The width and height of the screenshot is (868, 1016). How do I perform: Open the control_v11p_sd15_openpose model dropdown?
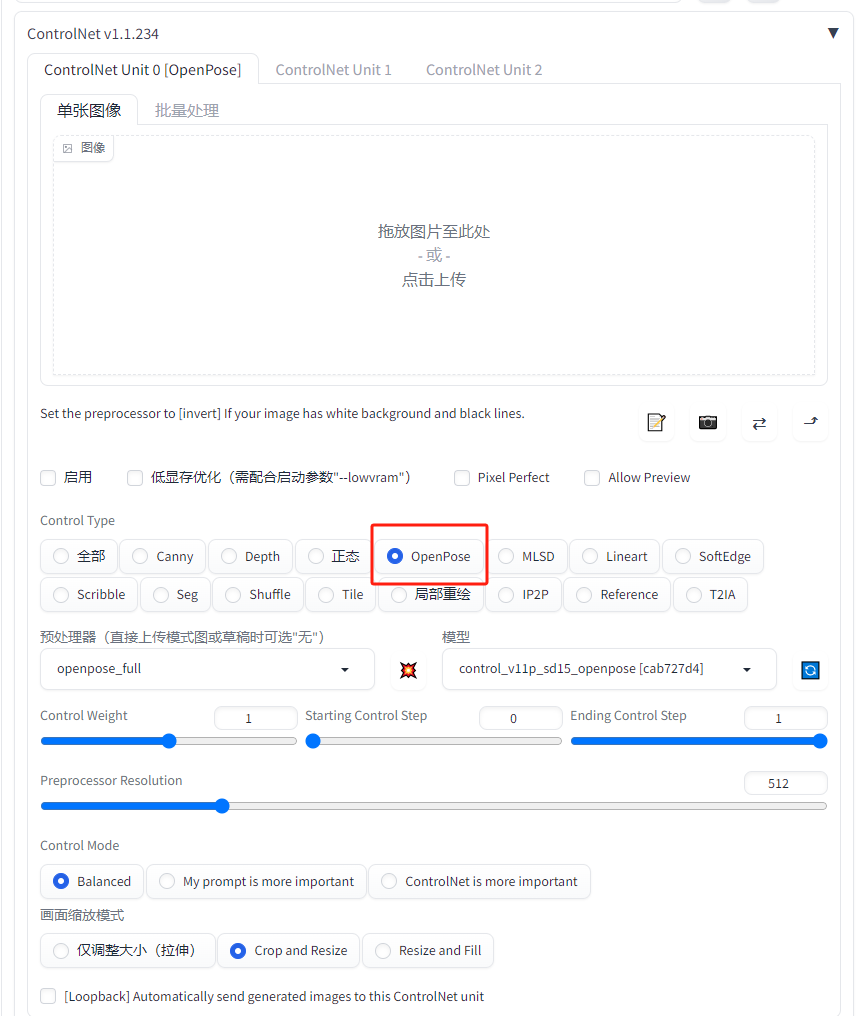[x=609, y=669]
